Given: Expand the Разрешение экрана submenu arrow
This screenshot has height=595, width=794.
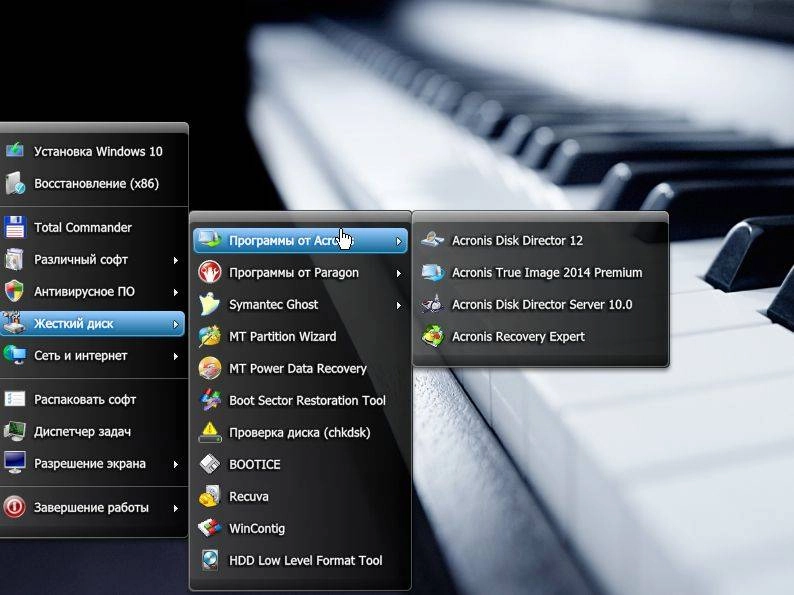Looking at the screenshot, I should click(176, 464).
